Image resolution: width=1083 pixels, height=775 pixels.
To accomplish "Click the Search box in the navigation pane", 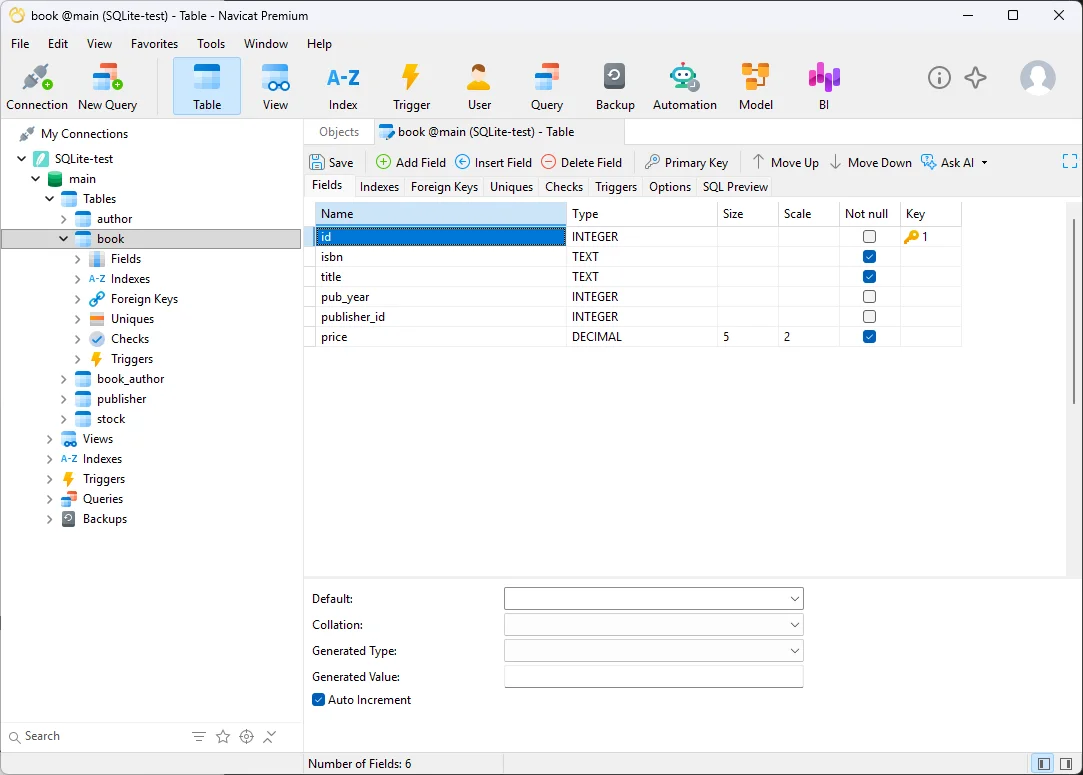I will [x=97, y=736].
